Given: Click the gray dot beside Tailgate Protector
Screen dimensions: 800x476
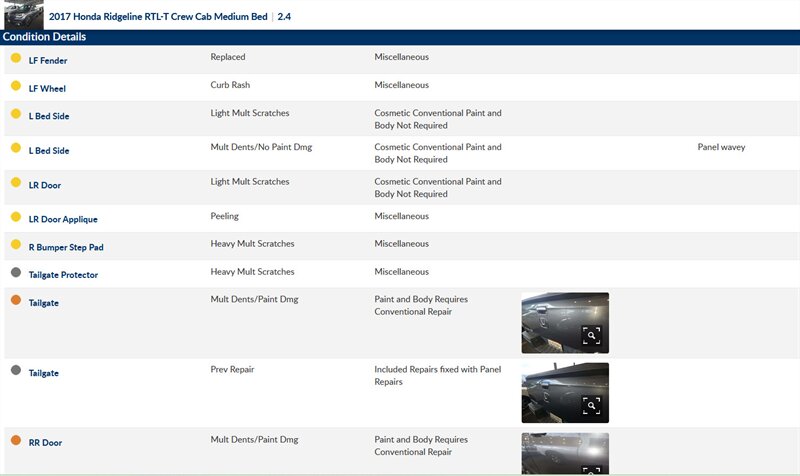Looking at the screenshot, I should click(x=16, y=273).
